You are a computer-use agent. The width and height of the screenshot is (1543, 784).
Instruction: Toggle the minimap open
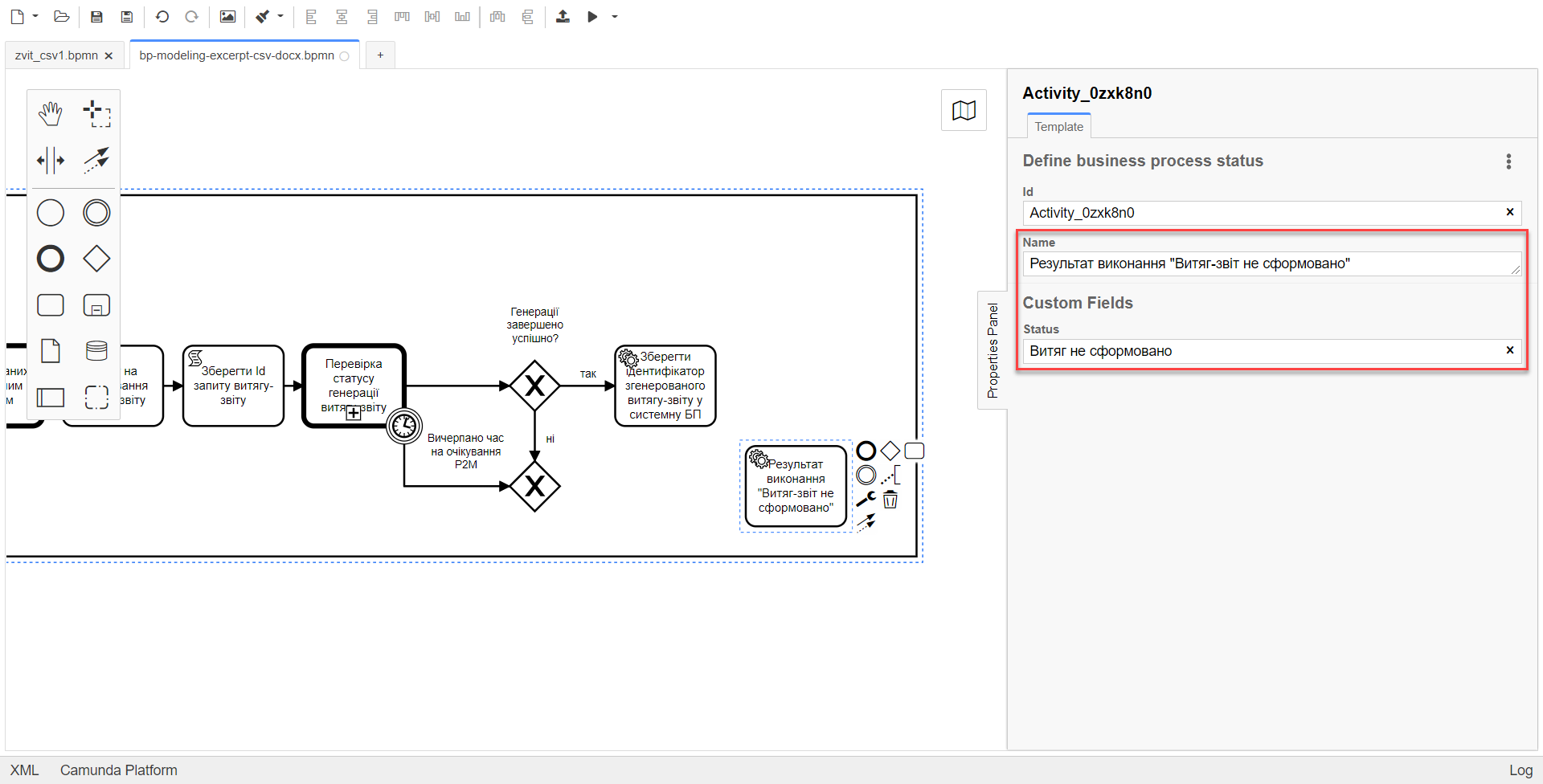[964, 110]
